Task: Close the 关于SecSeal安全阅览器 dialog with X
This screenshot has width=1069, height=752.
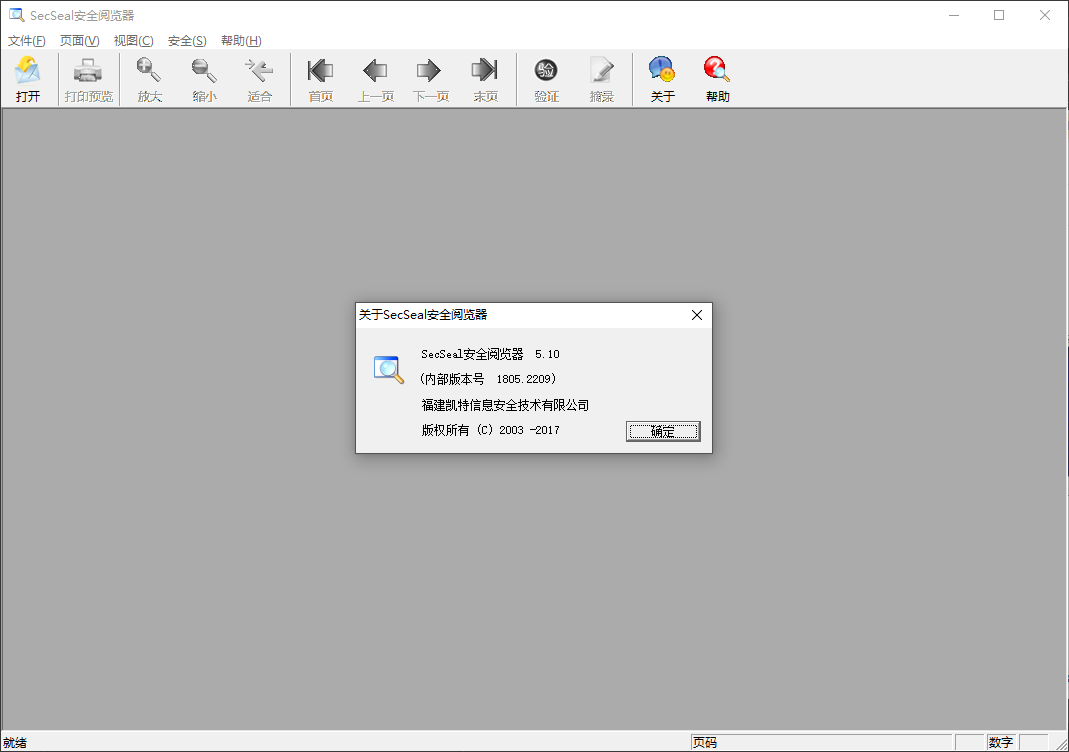Action: pos(697,315)
